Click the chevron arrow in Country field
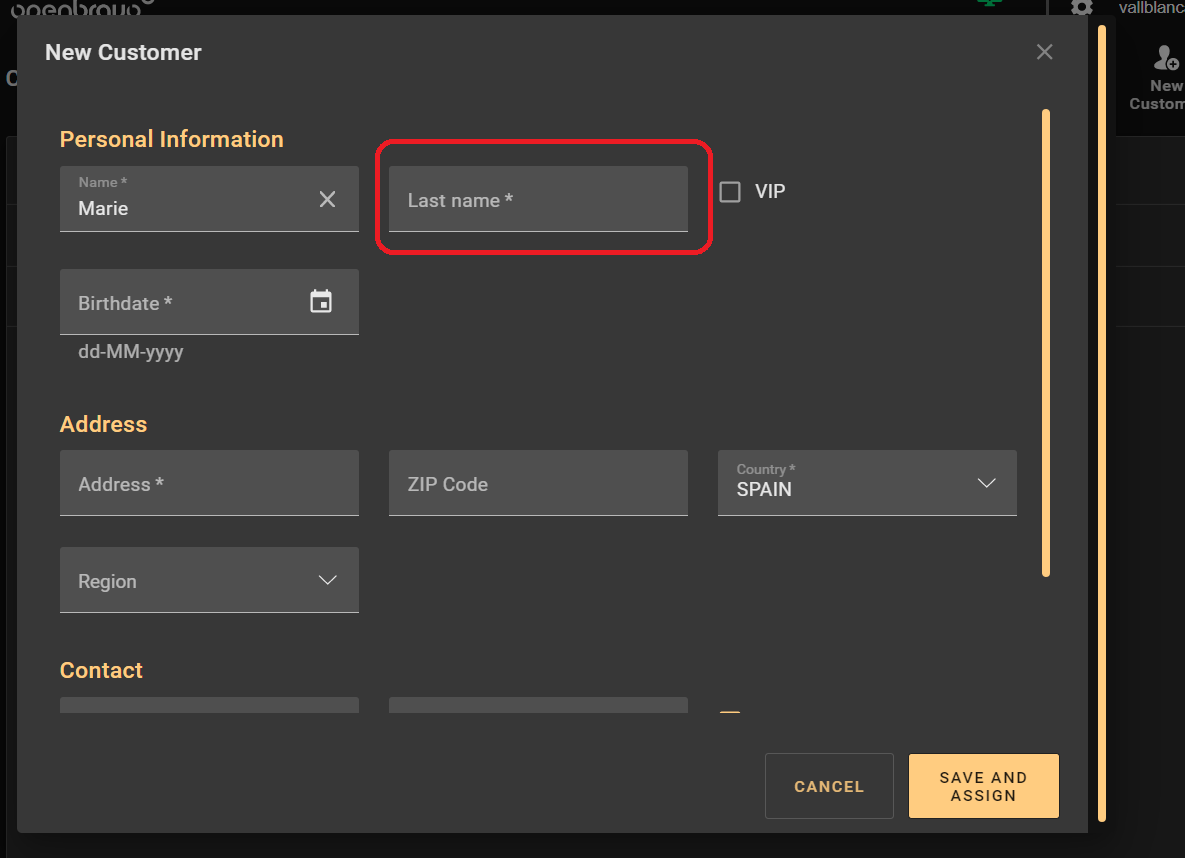This screenshot has width=1185, height=858. click(986, 483)
